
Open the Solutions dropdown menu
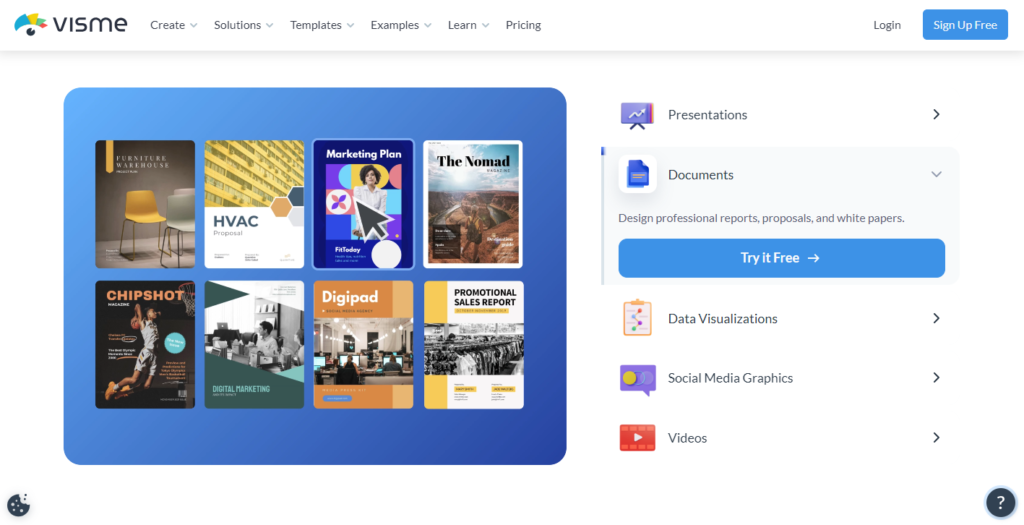pyautogui.click(x=244, y=25)
